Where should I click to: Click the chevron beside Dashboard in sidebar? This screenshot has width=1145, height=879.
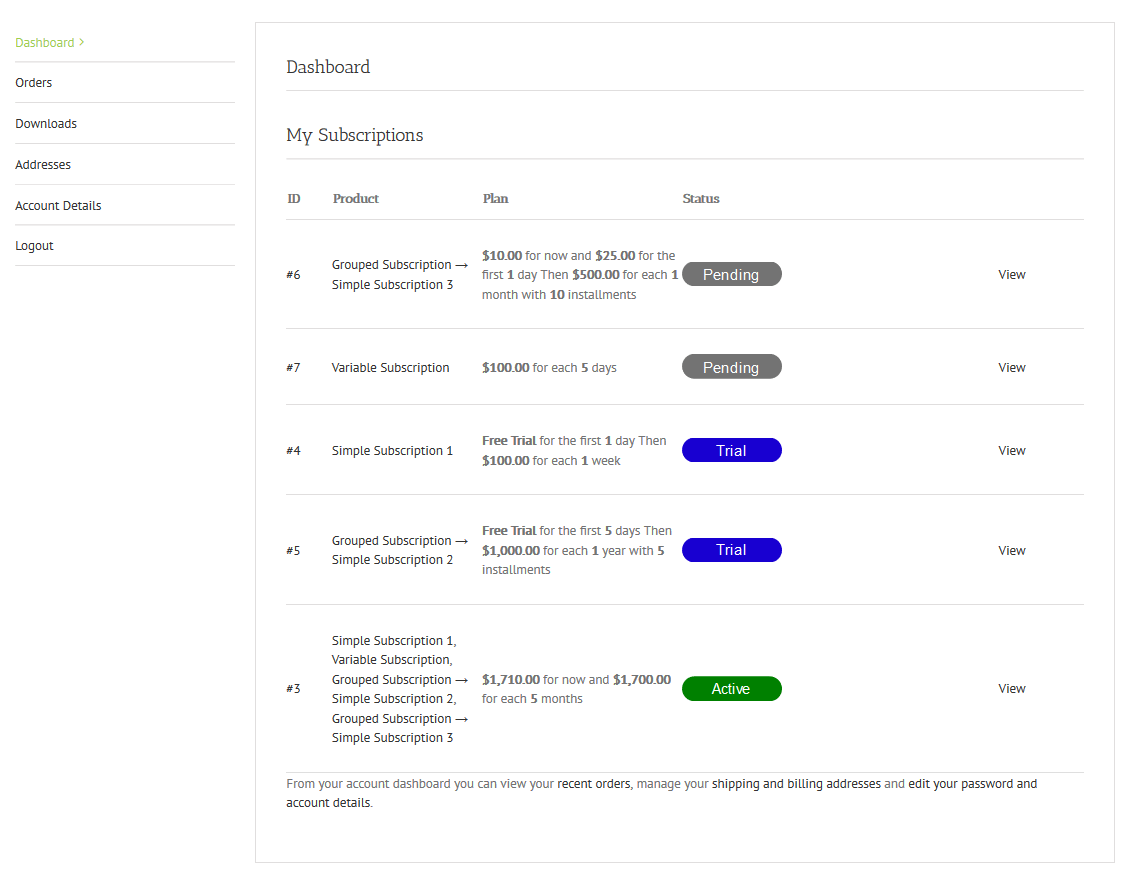[82, 42]
